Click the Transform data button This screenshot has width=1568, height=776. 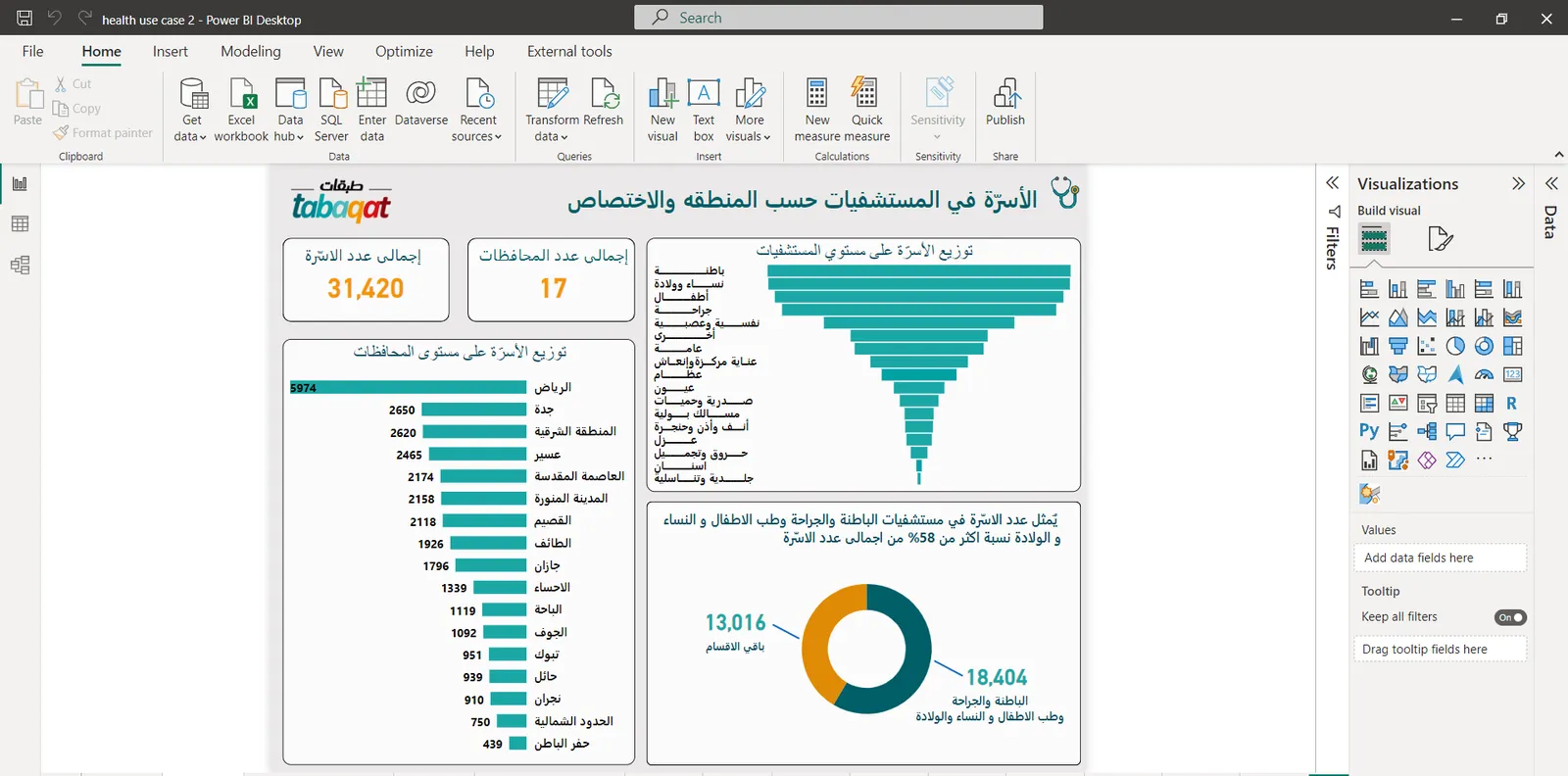click(x=552, y=108)
